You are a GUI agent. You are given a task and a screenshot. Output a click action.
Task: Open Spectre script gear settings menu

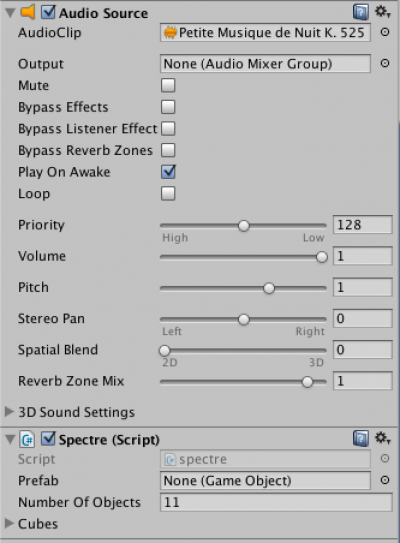[x=382, y=438]
